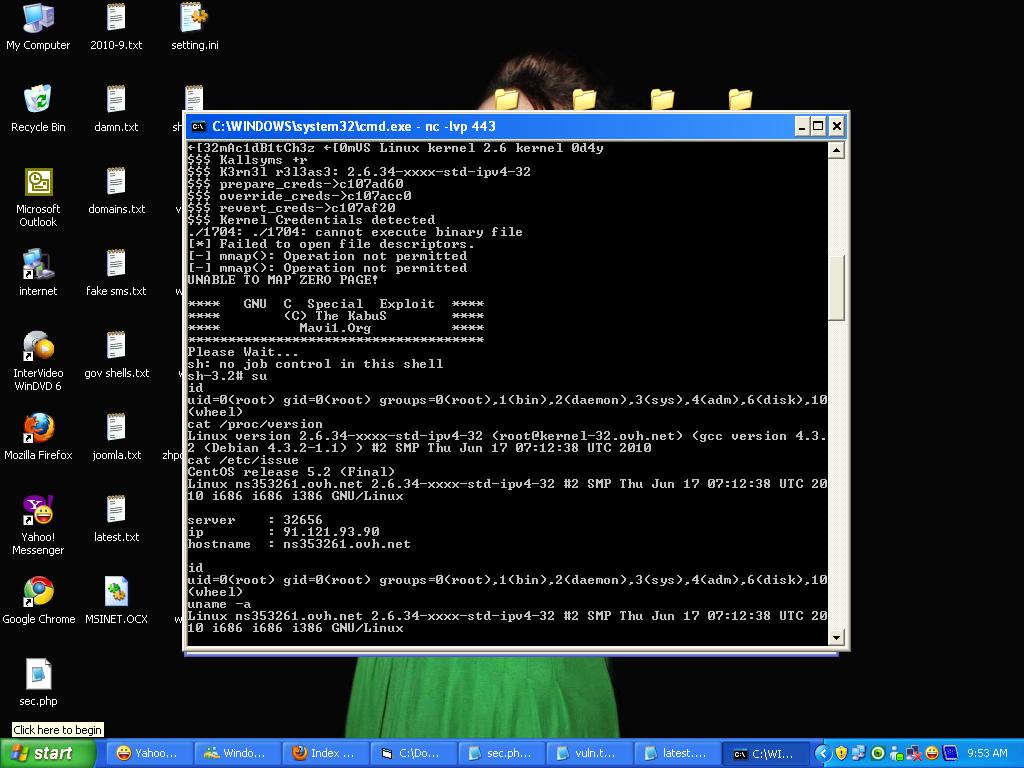The image size is (1024, 768).
Task: Open cmd.exe title bar system menu icon
Action: [199, 127]
